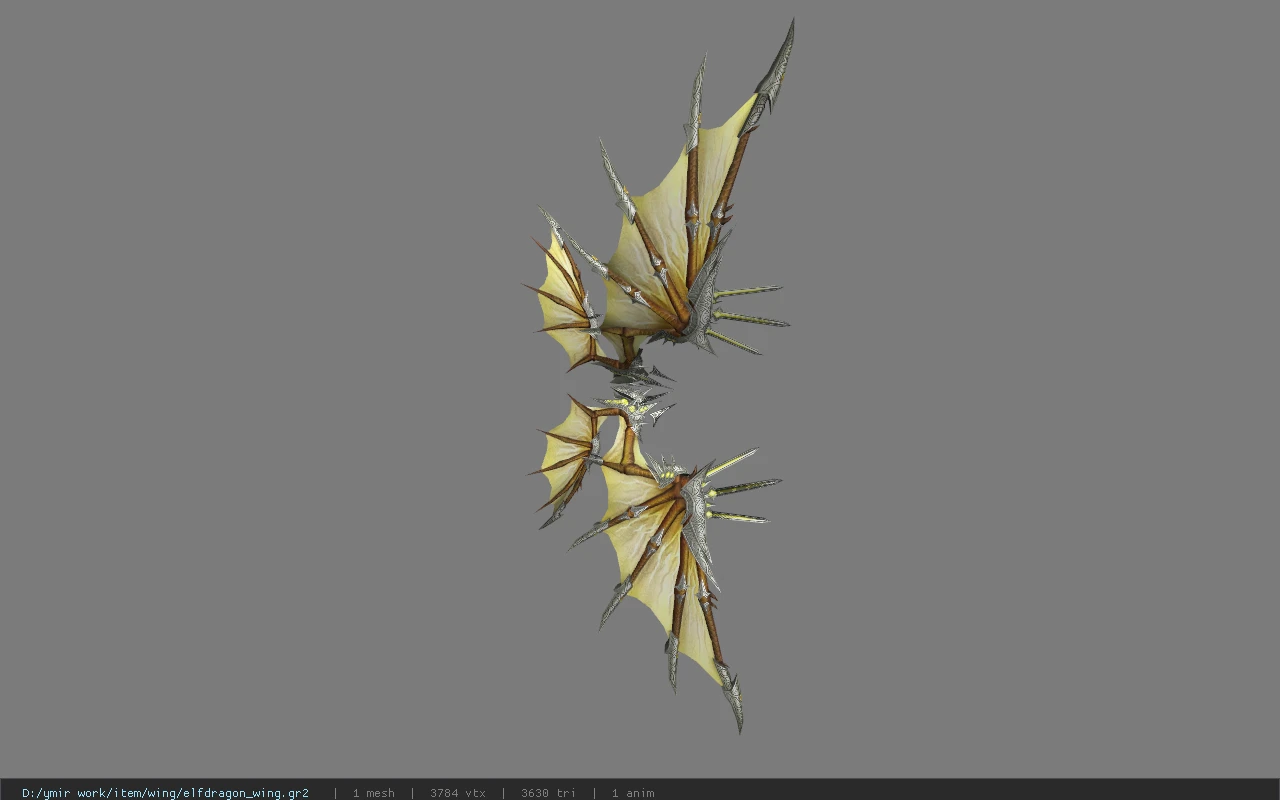This screenshot has width=1280, height=800.
Task: Click the file path elfdragon_wing.gr2 in status bar
Action: pyautogui.click(x=165, y=793)
